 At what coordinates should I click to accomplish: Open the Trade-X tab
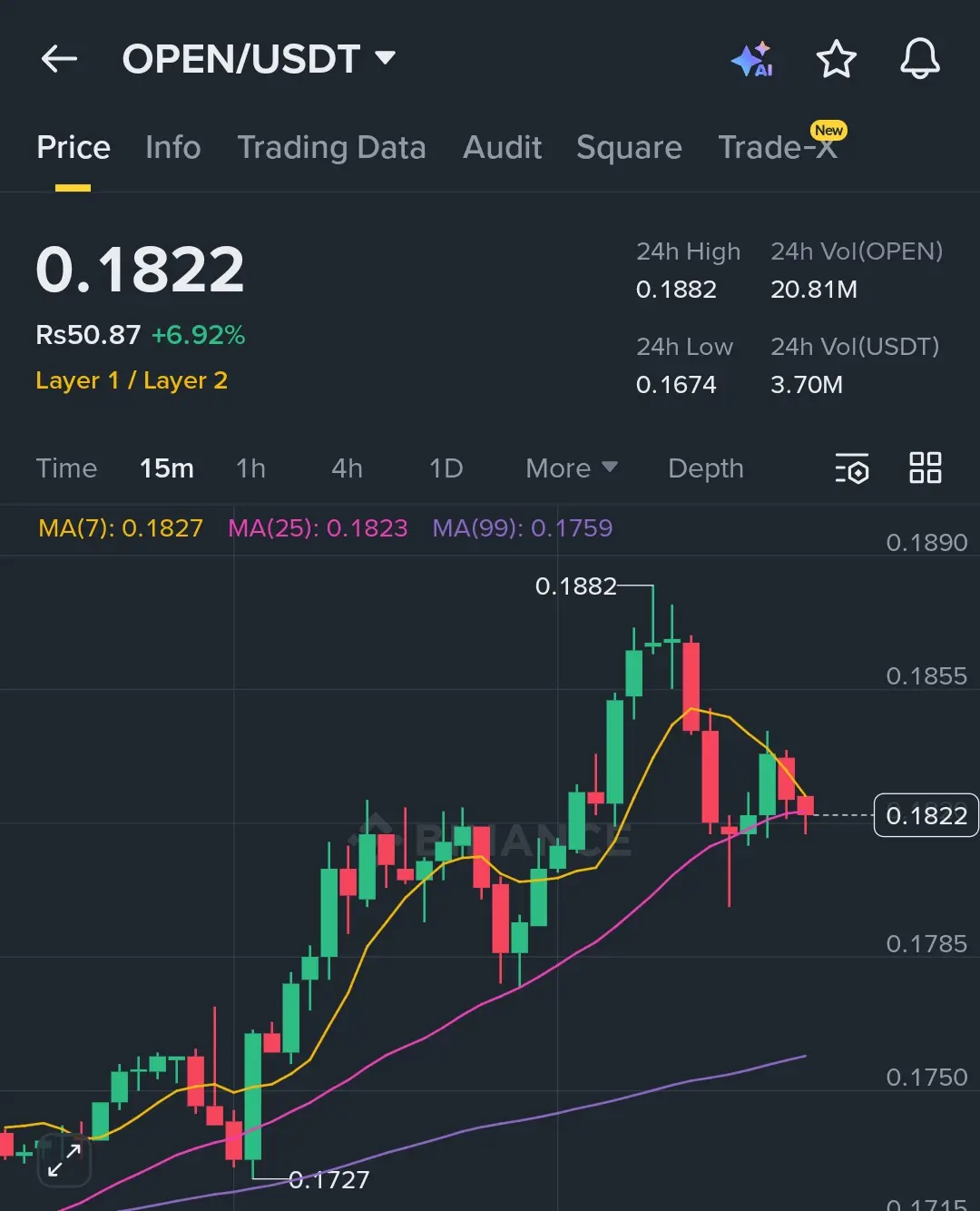pyautogui.click(x=778, y=147)
